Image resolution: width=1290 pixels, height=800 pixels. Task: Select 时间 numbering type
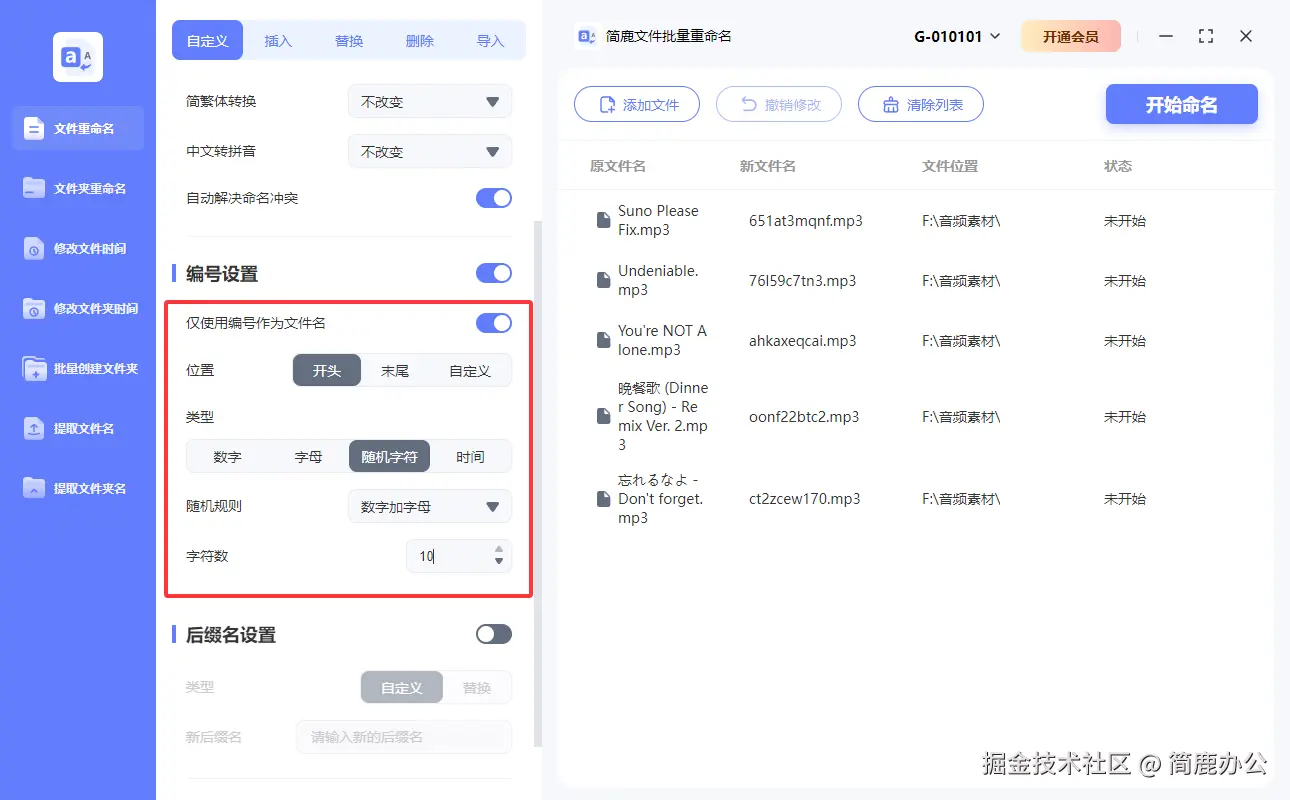[470, 456]
